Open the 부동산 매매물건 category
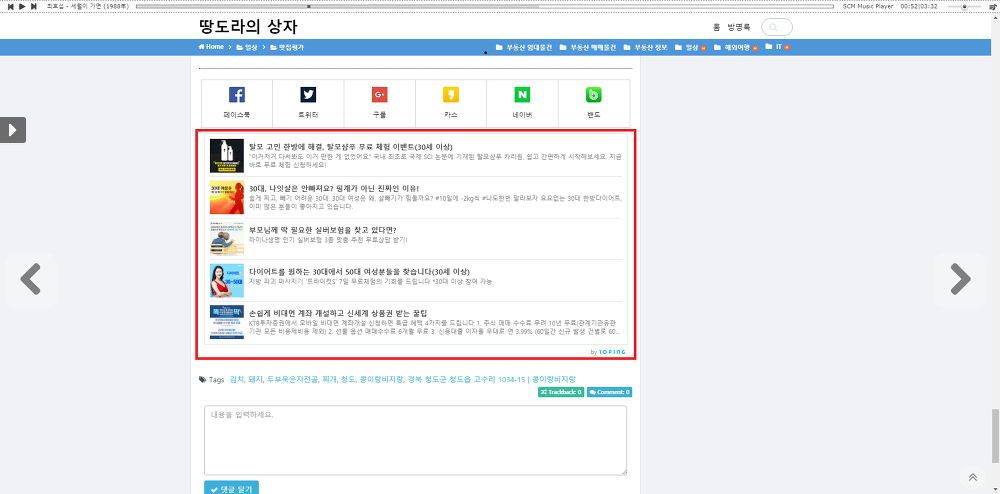 [x=587, y=47]
